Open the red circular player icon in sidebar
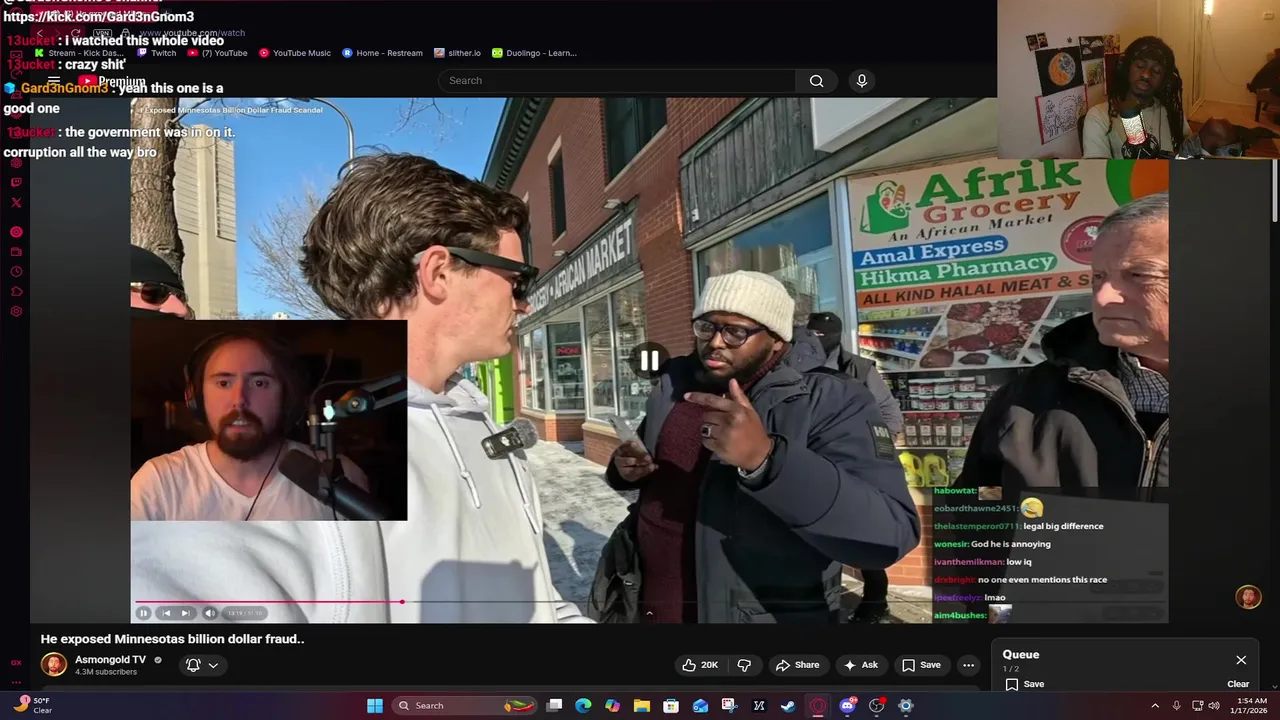1280x720 pixels. pyautogui.click(x=16, y=232)
